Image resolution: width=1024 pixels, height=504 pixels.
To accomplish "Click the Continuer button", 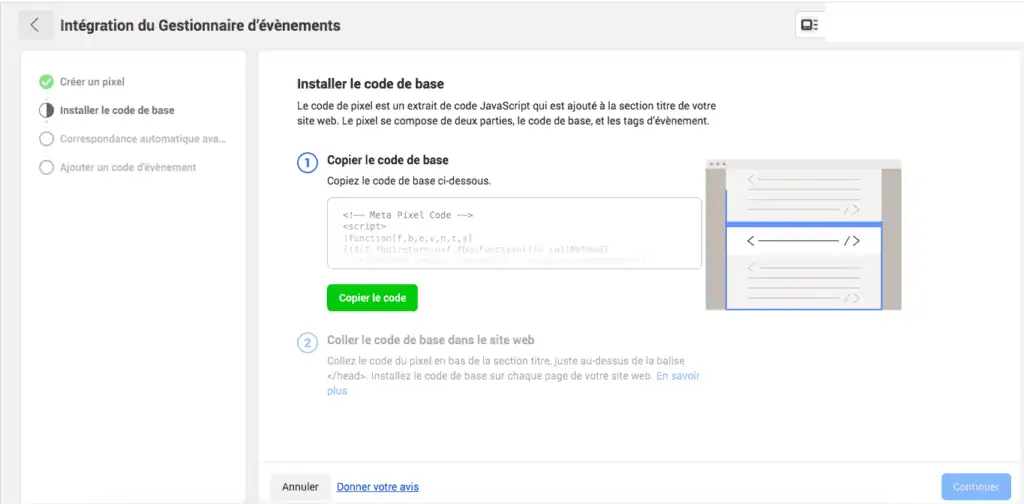I will 976,486.
